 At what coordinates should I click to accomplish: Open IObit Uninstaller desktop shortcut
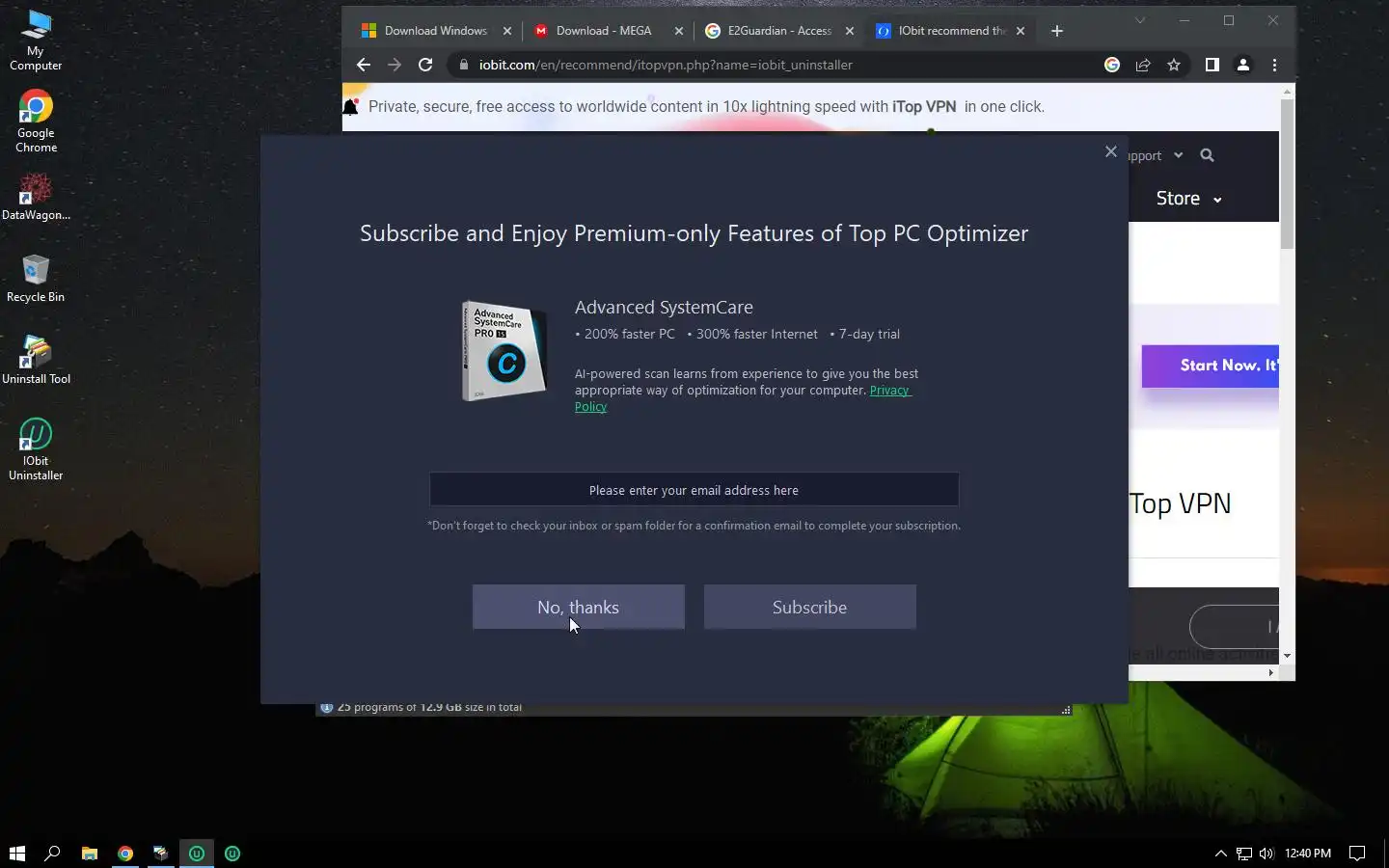tap(36, 448)
